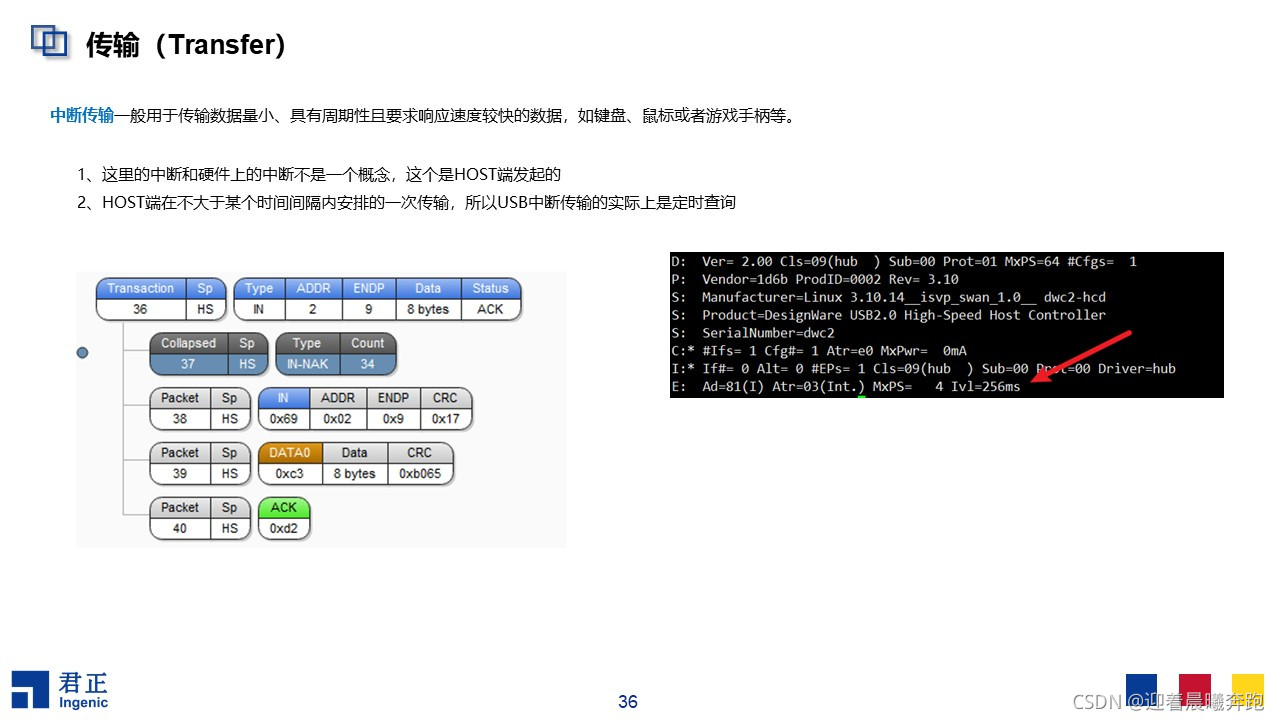Click the Sp HS cell in Transaction row
The height and width of the screenshot is (720, 1280).
point(205,299)
